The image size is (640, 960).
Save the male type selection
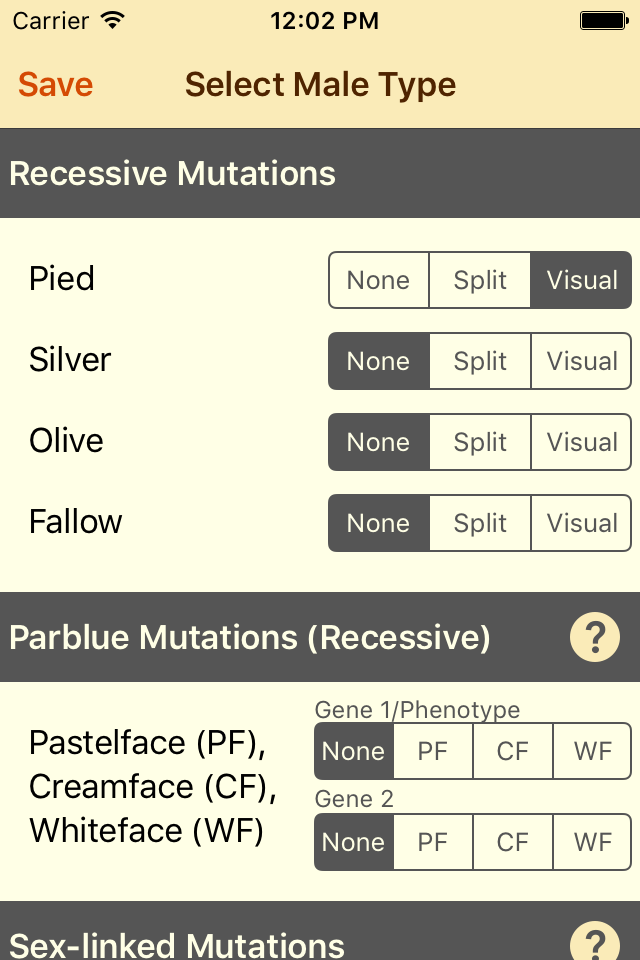tap(56, 85)
